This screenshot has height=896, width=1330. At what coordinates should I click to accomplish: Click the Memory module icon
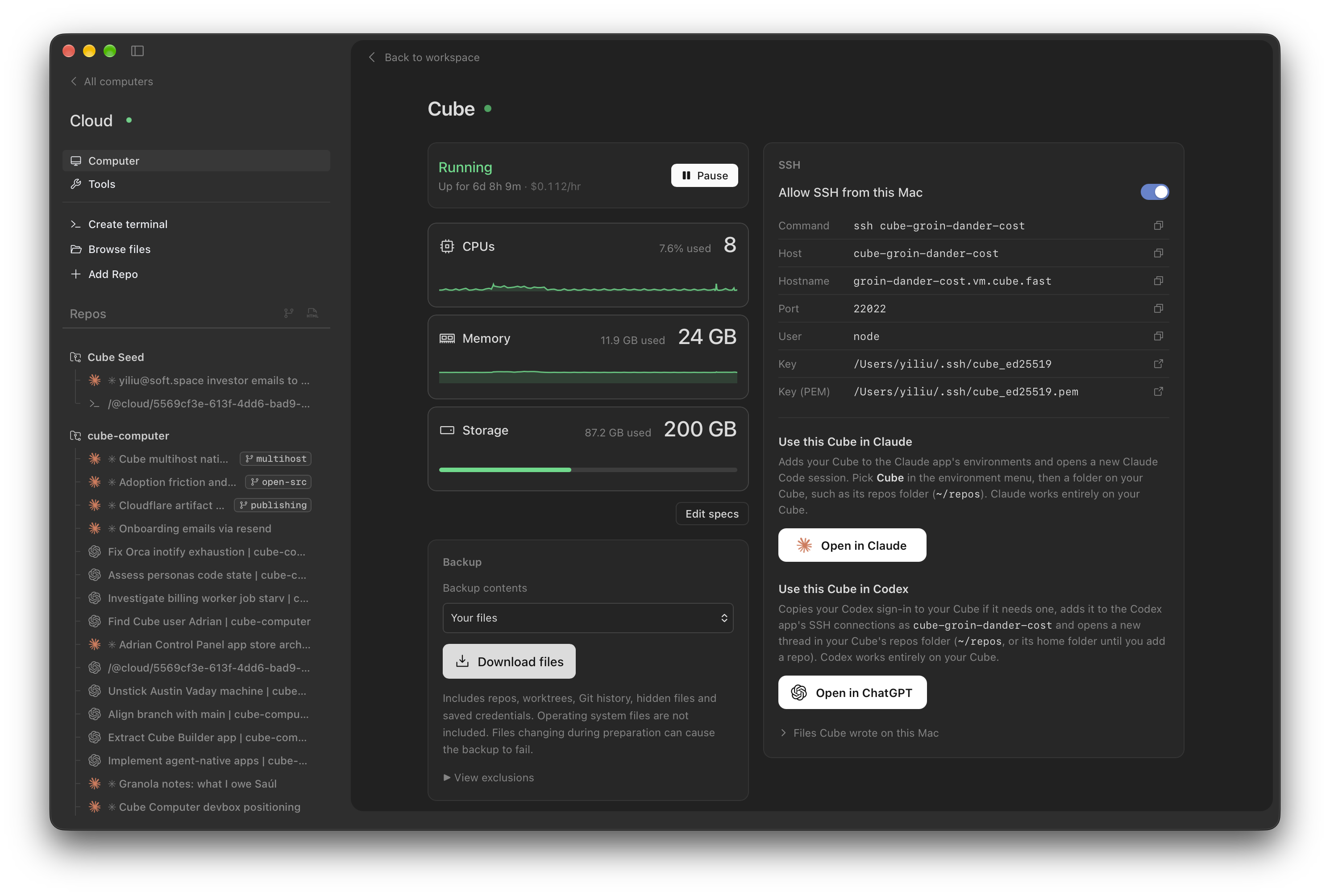(x=447, y=338)
